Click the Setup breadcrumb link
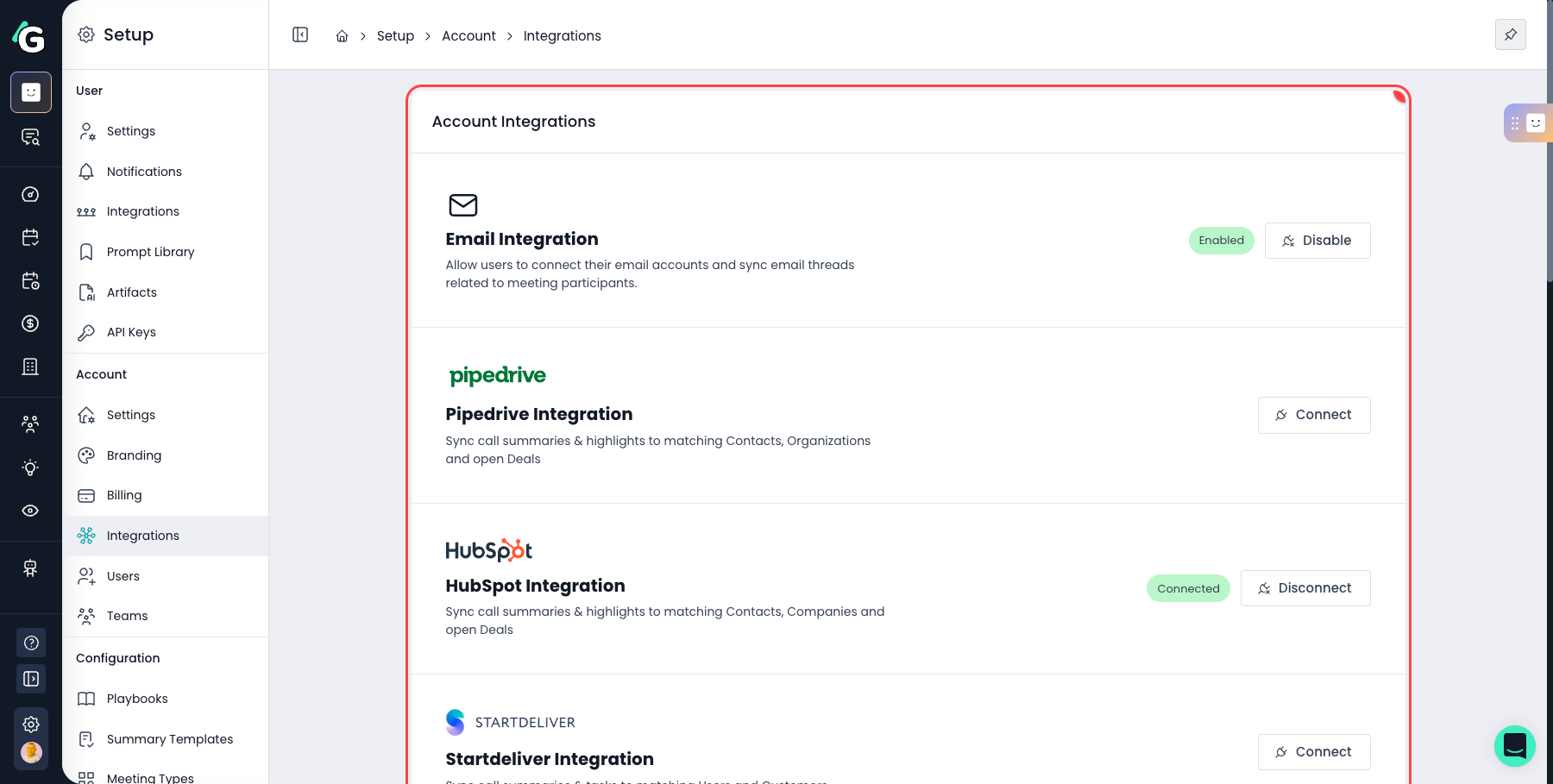Image resolution: width=1553 pixels, height=784 pixels. 395,36
